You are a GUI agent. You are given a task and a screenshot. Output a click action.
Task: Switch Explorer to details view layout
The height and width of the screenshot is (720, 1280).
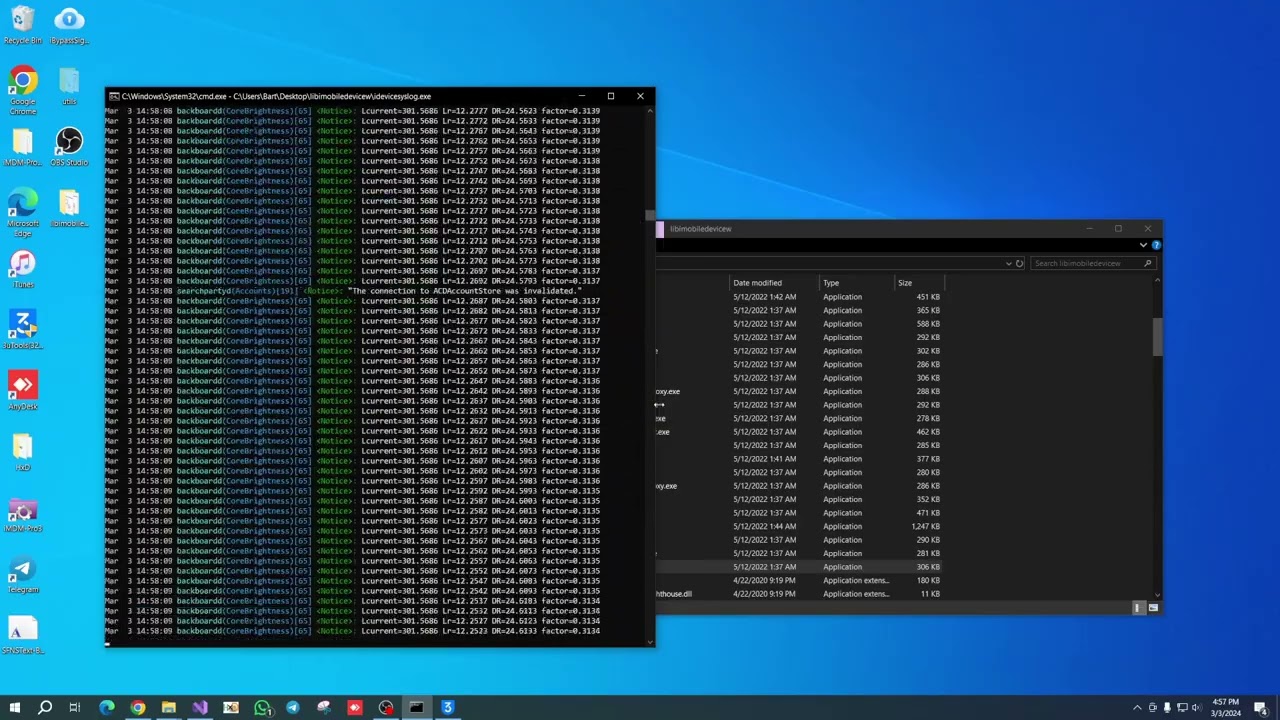pos(1137,608)
